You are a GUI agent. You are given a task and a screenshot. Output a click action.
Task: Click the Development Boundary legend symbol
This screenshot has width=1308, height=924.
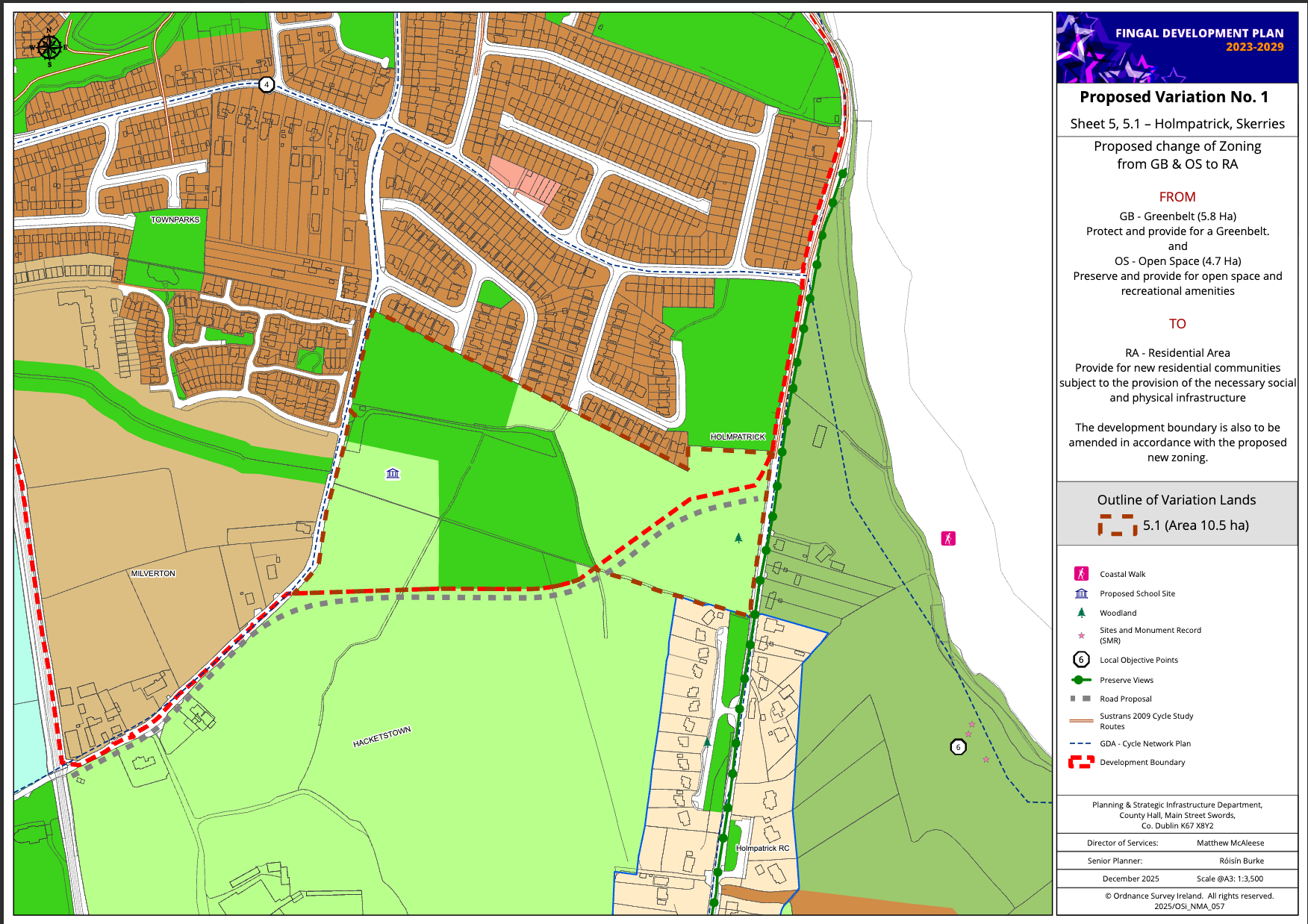1081,762
